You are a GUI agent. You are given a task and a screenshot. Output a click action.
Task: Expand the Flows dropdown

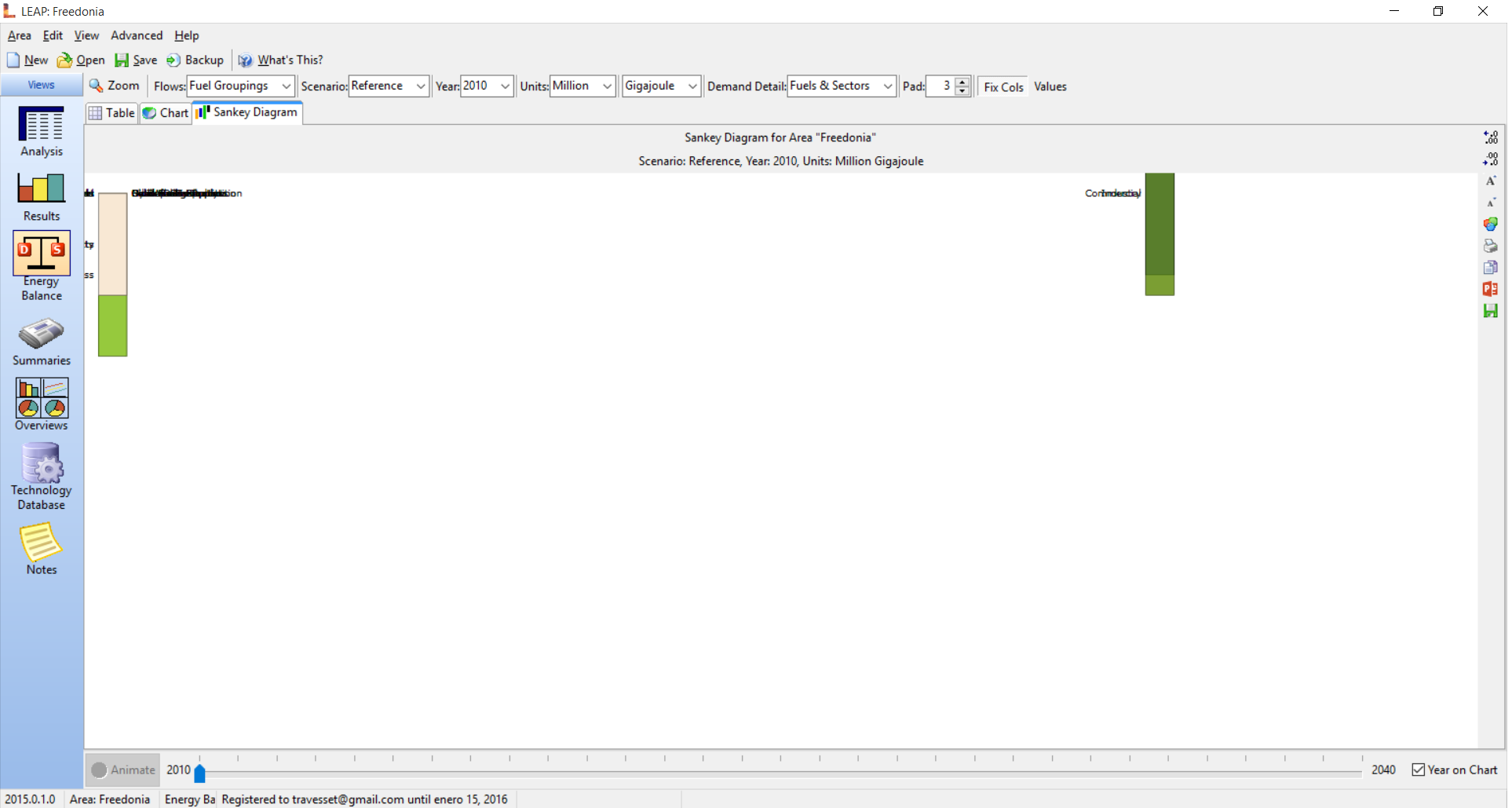287,86
